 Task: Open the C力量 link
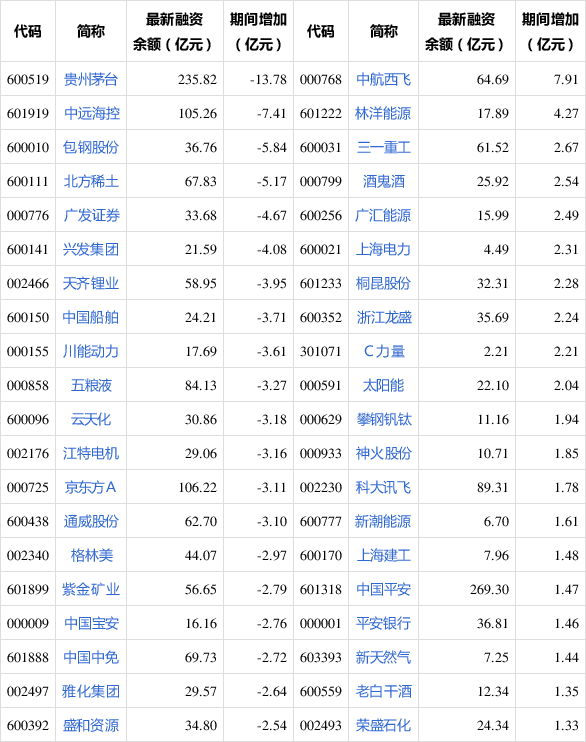point(384,351)
